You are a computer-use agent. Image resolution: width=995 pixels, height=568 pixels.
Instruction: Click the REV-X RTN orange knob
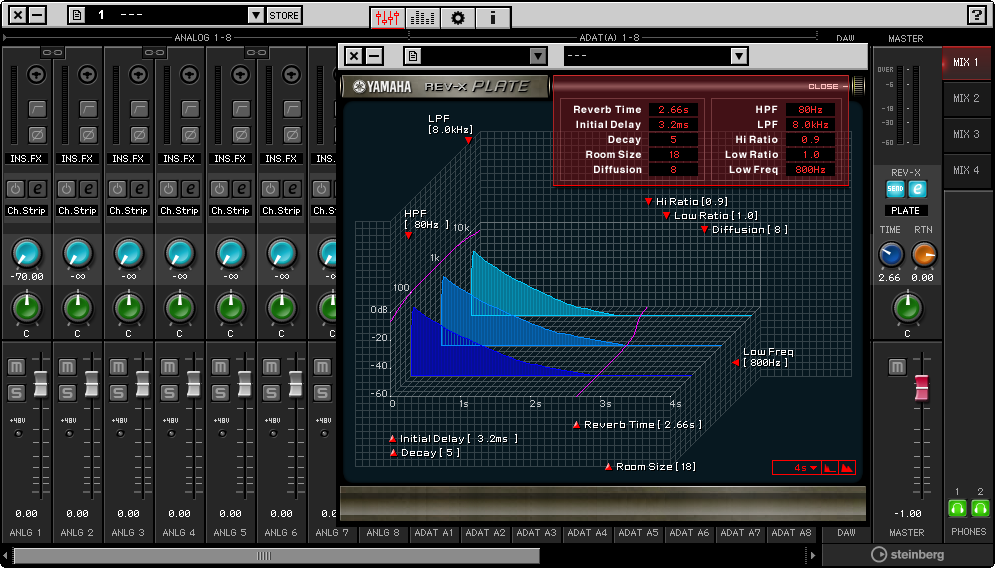pyautogui.click(x=924, y=254)
